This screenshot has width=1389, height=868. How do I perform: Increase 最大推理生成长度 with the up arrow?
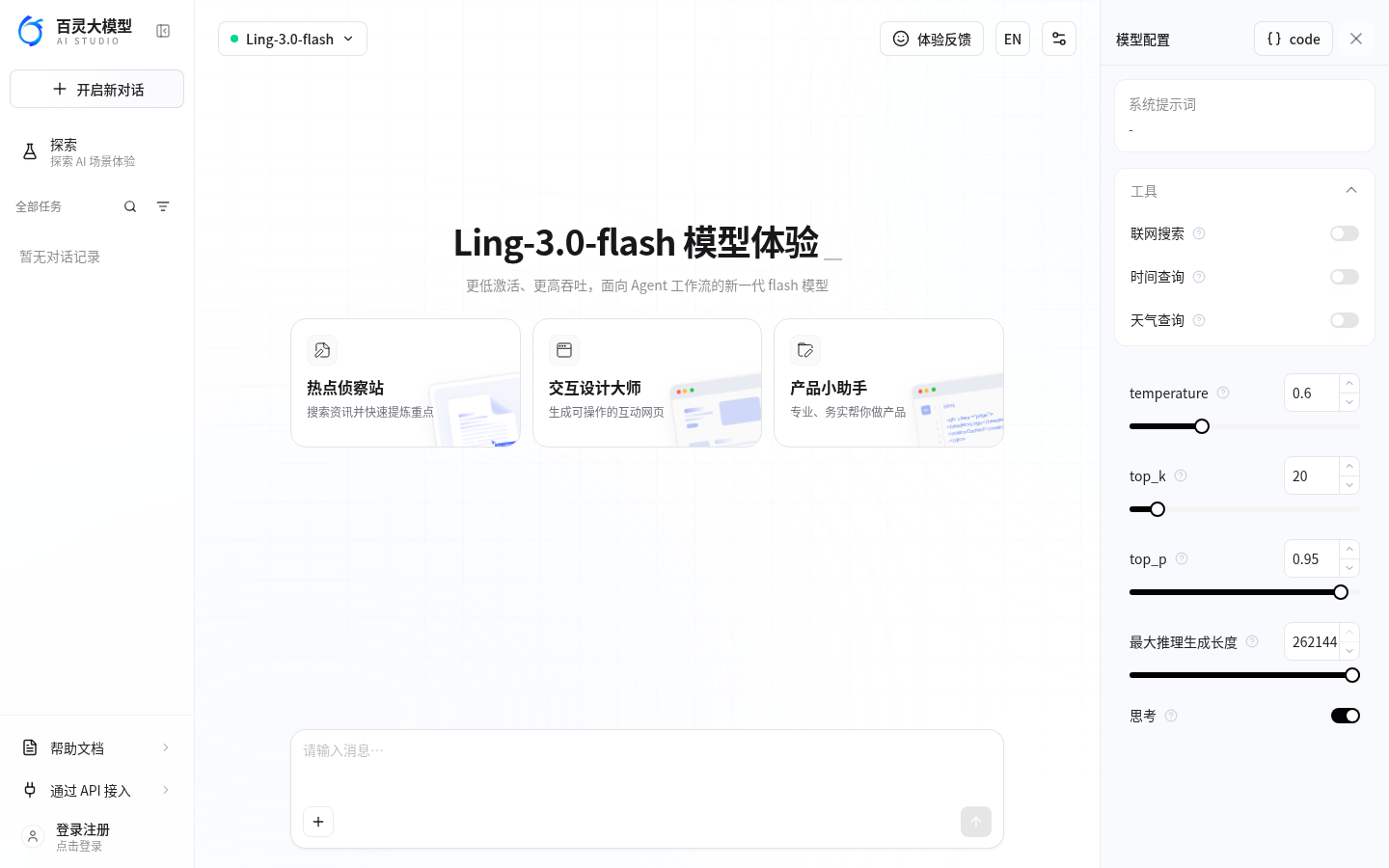click(x=1349, y=633)
